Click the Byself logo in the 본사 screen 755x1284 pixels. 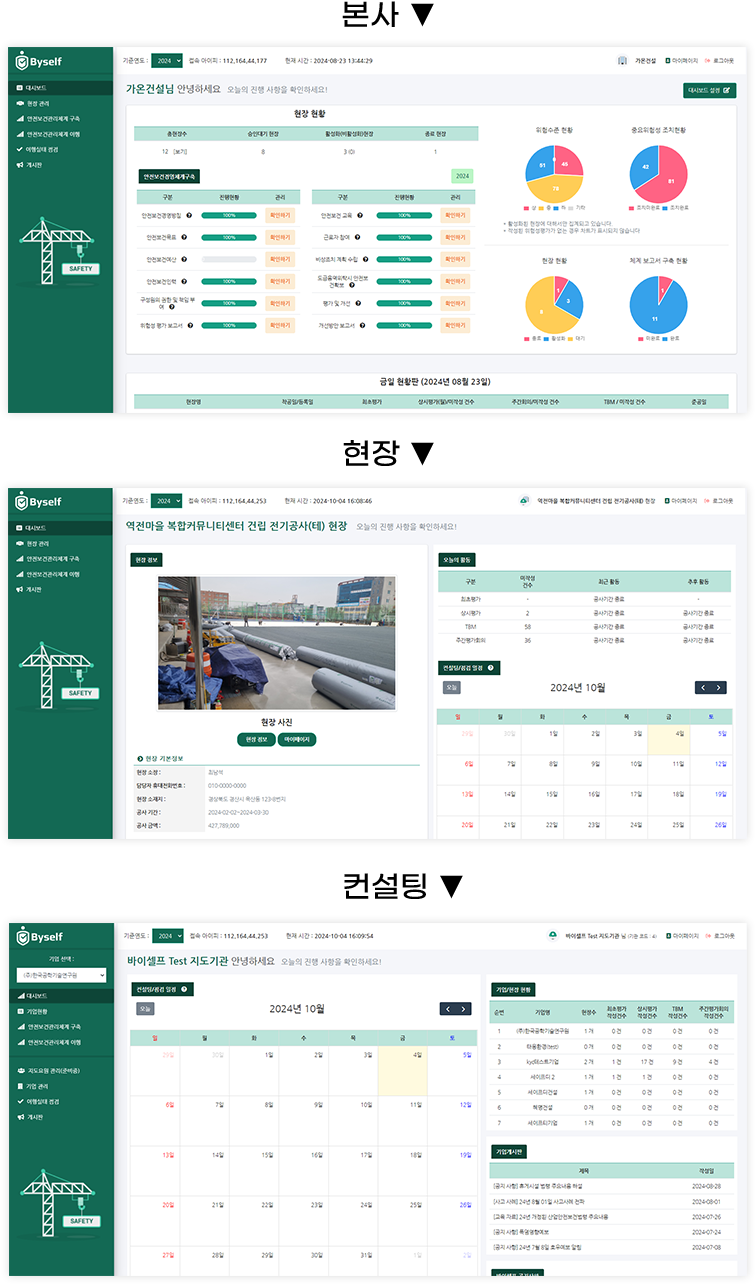(39, 61)
